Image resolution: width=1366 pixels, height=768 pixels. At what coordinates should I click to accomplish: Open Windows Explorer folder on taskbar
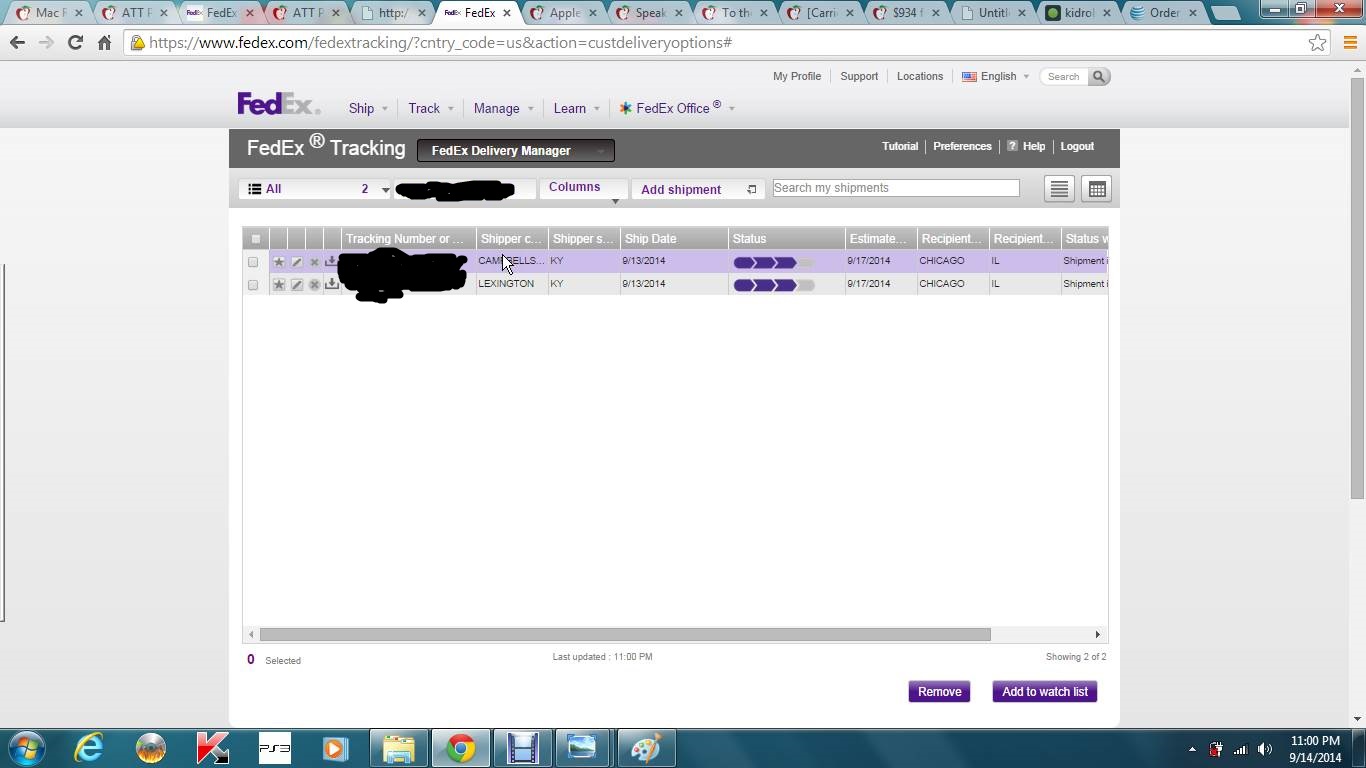coord(397,748)
